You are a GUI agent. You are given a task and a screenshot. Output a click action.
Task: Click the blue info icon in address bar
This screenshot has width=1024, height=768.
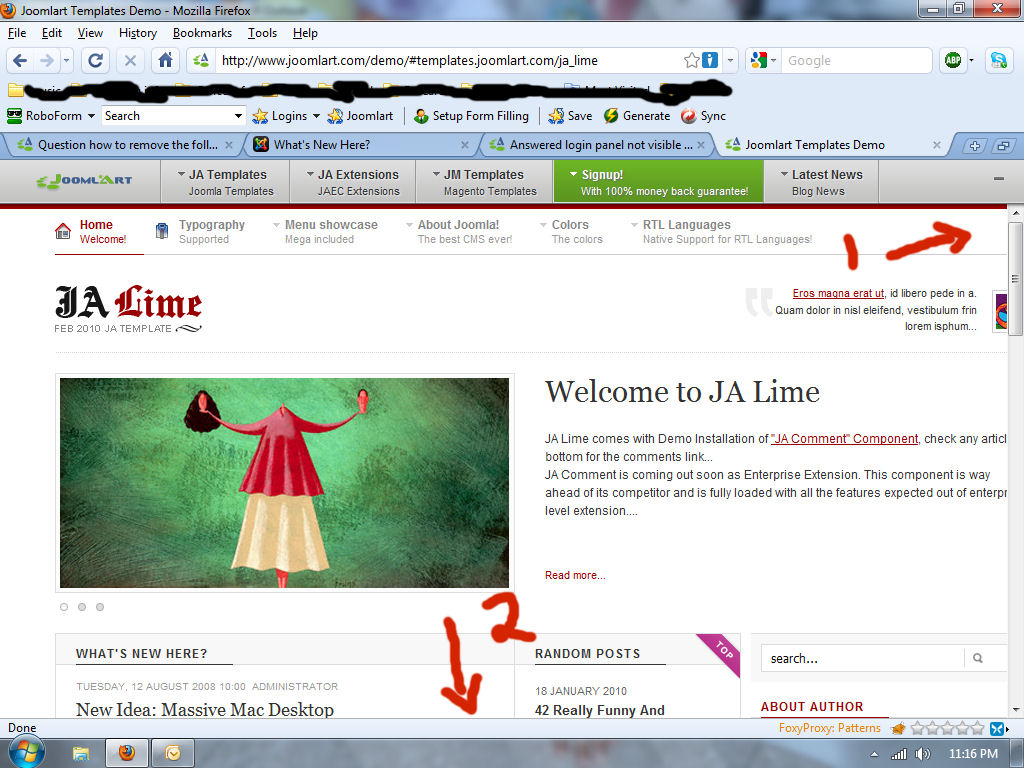pos(709,61)
